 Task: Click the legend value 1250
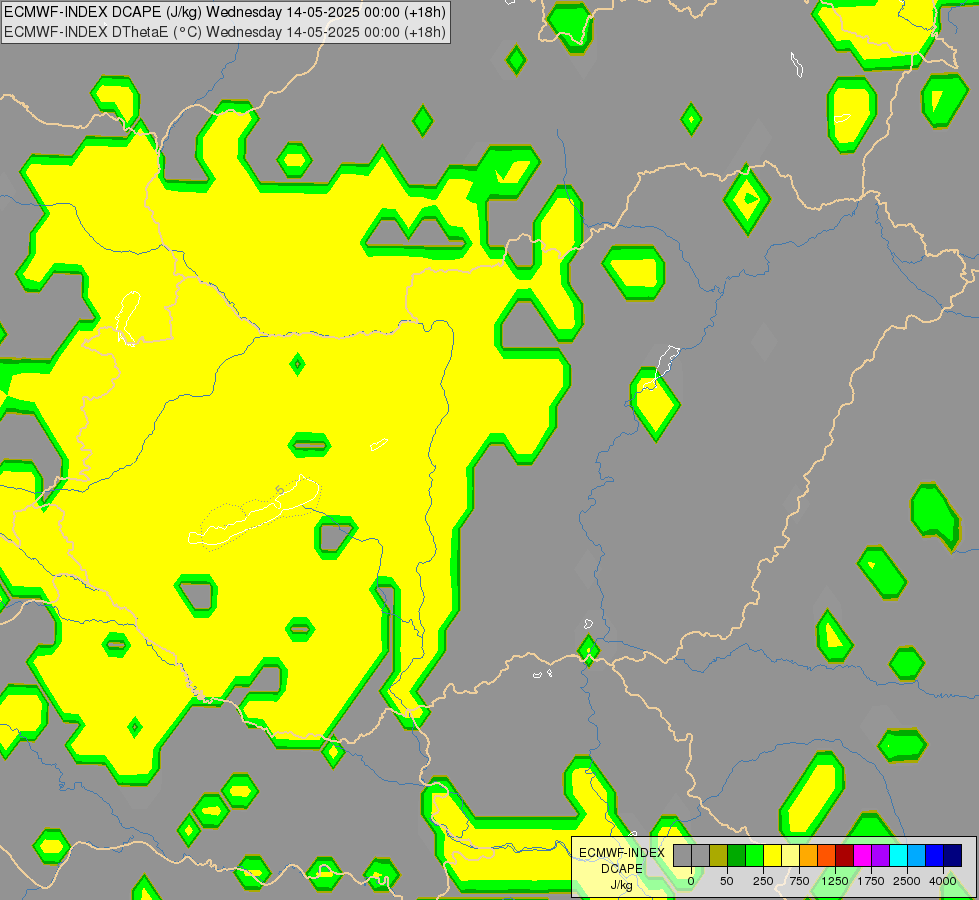click(x=835, y=881)
